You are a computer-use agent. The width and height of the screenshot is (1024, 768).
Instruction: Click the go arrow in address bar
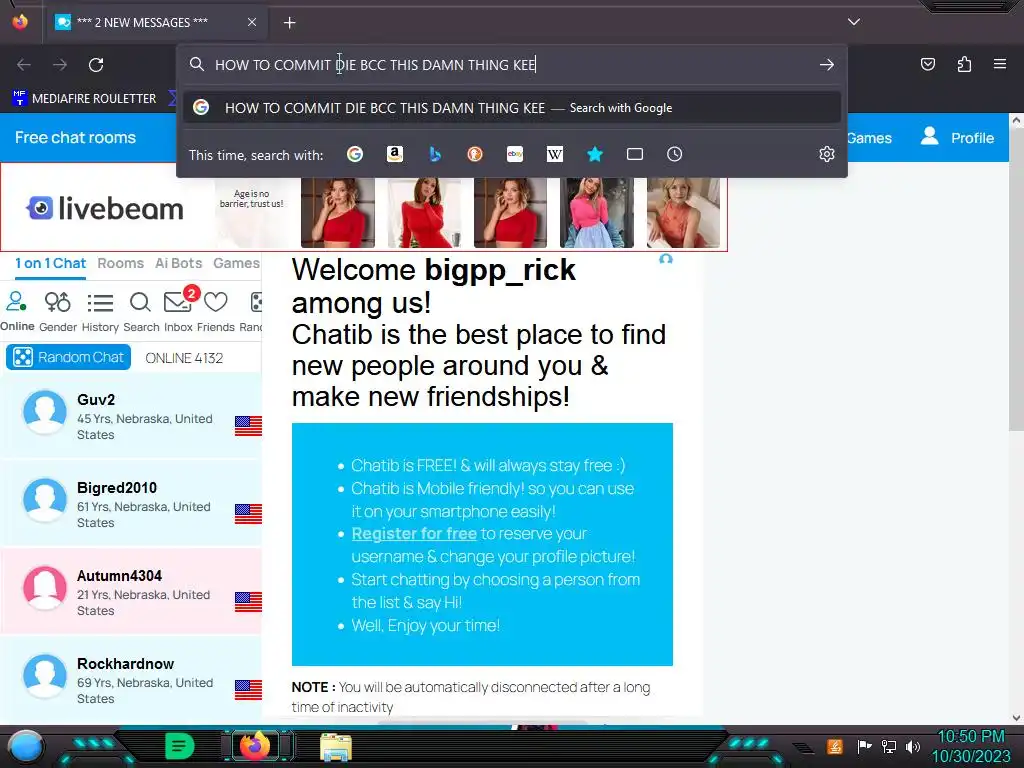click(827, 65)
